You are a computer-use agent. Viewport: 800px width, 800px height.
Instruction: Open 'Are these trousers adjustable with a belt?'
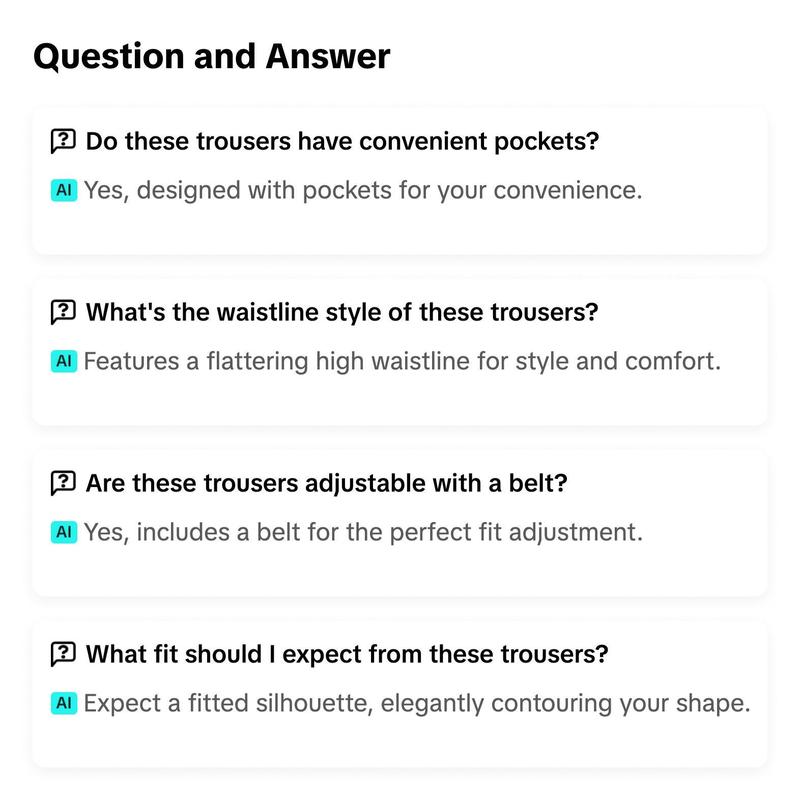pyautogui.click(x=327, y=483)
